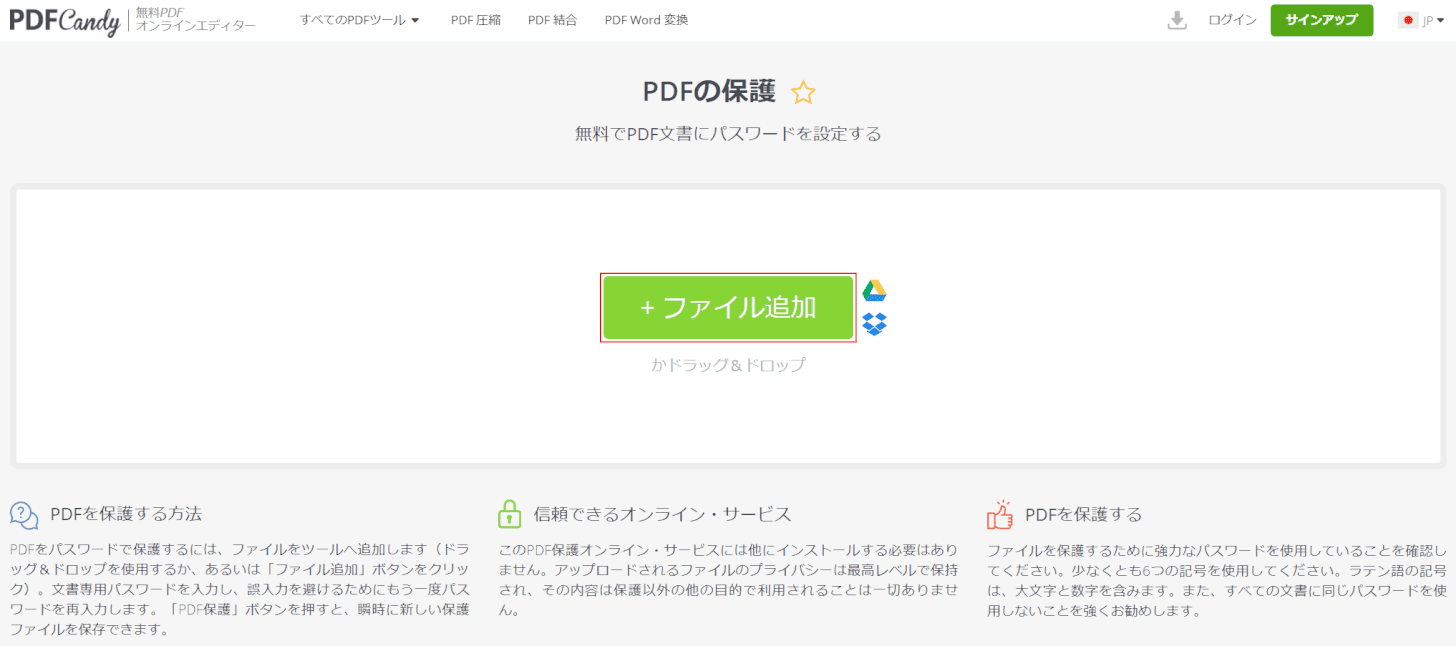Click the 信頼できるオンライン・サービス heading
1456x646 pixels.
pyautogui.click(x=663, y=514)
